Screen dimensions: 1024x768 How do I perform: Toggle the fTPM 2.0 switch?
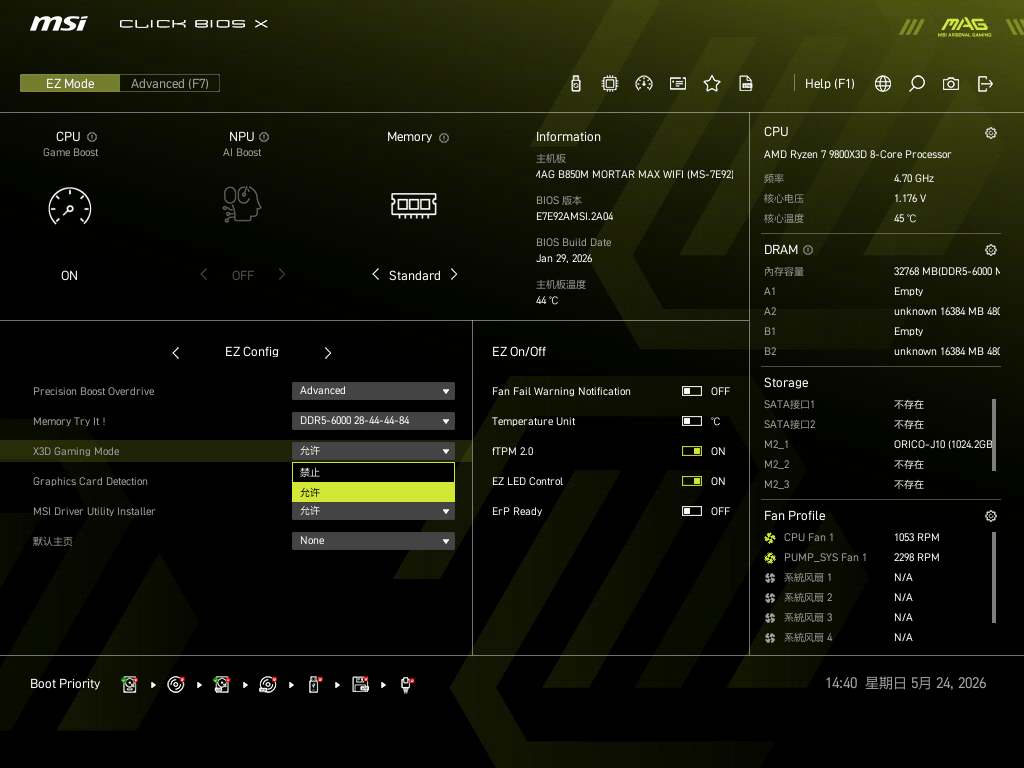(692, 451)
